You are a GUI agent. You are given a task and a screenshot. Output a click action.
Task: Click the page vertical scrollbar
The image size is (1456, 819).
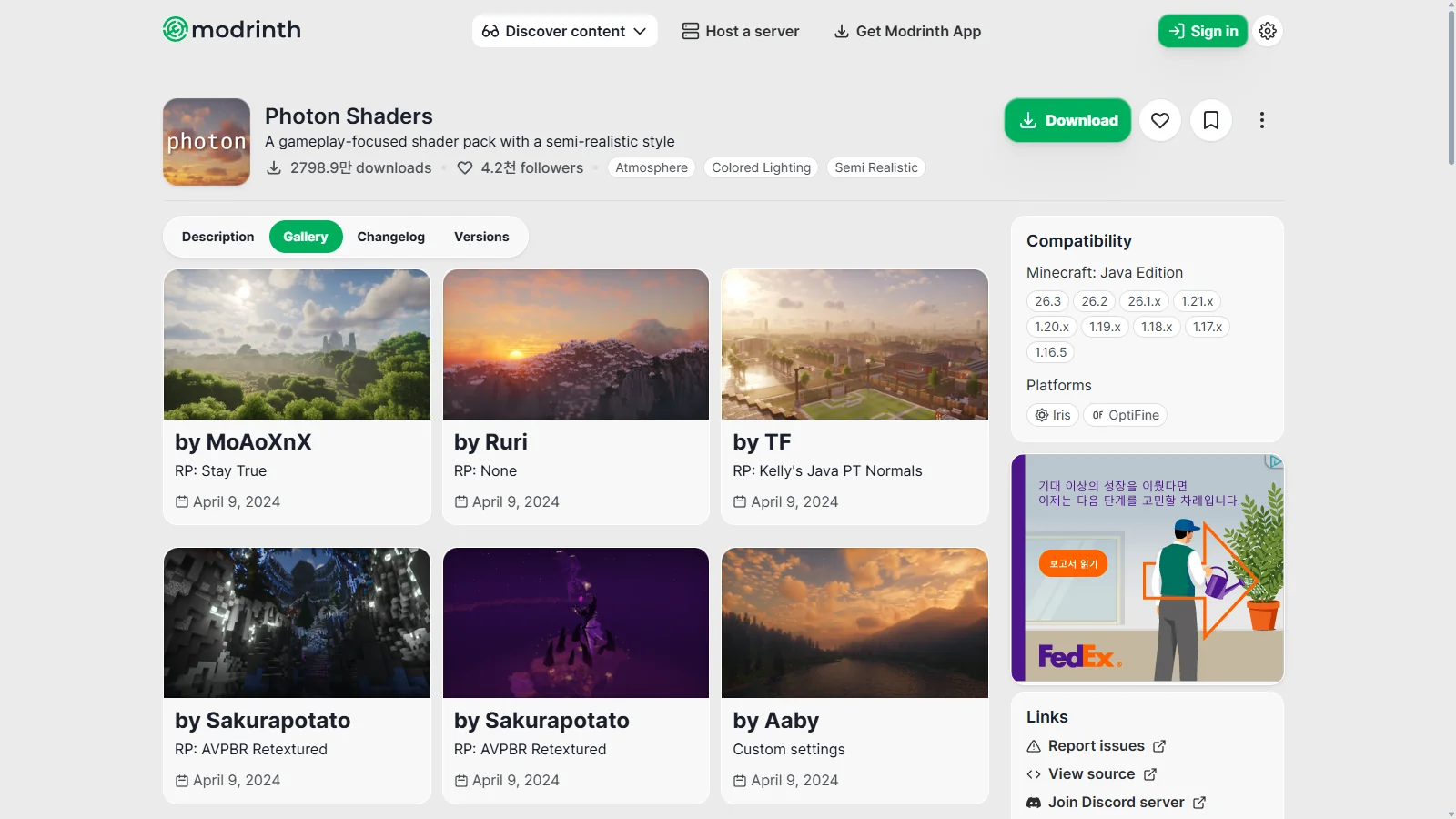1451,88
